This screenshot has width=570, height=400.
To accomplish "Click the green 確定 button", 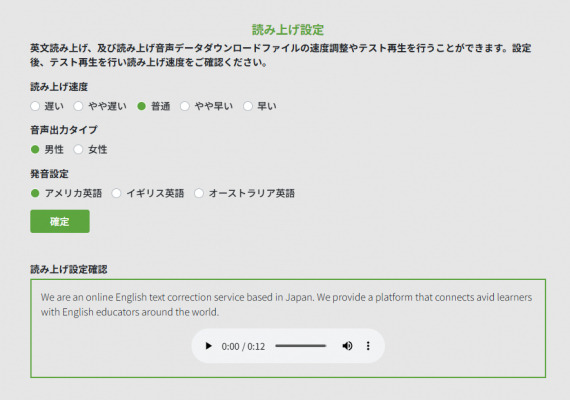I will click(60, 221).
